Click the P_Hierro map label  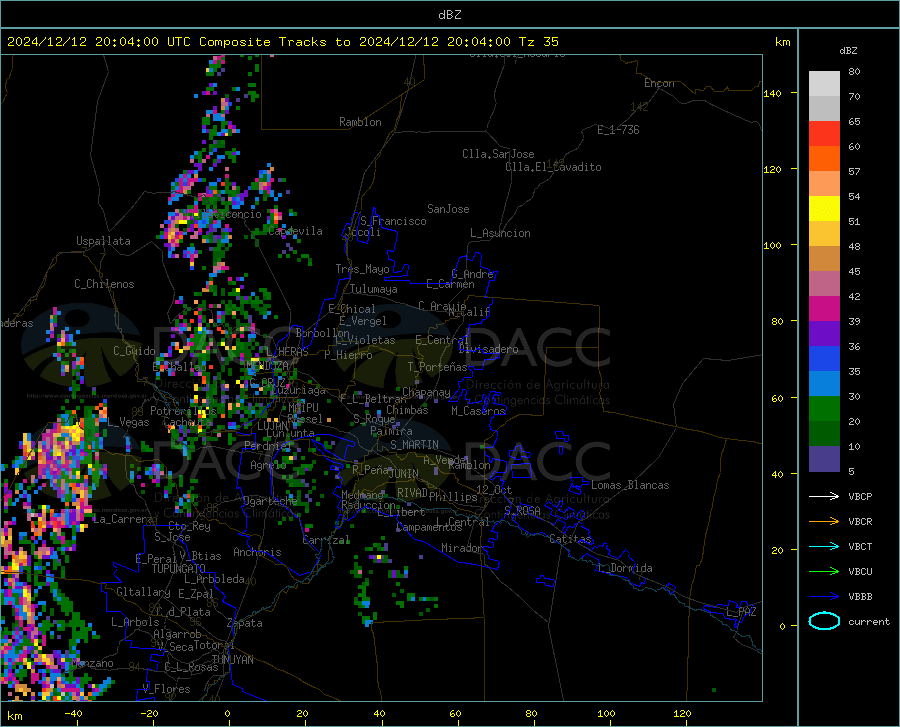coord(348,355)
